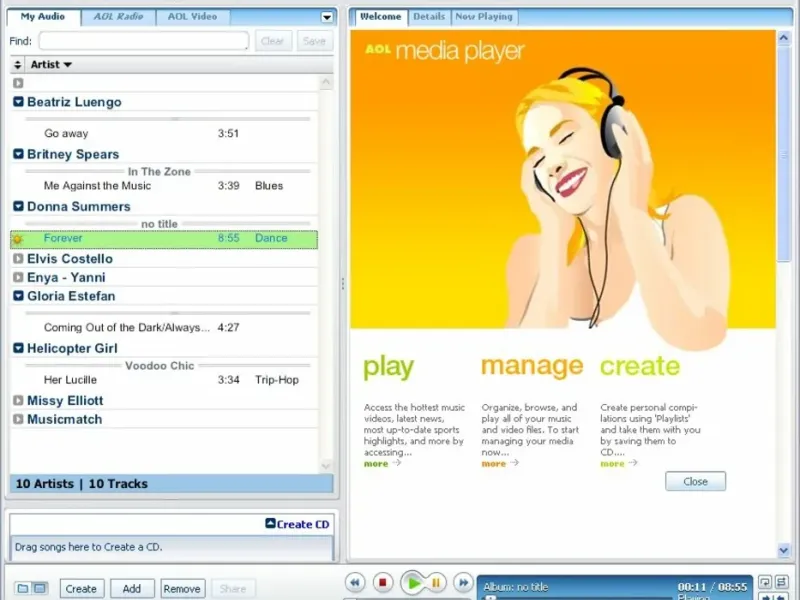
Task: Expand the Elvis Costello group
Action: point(18,259)
